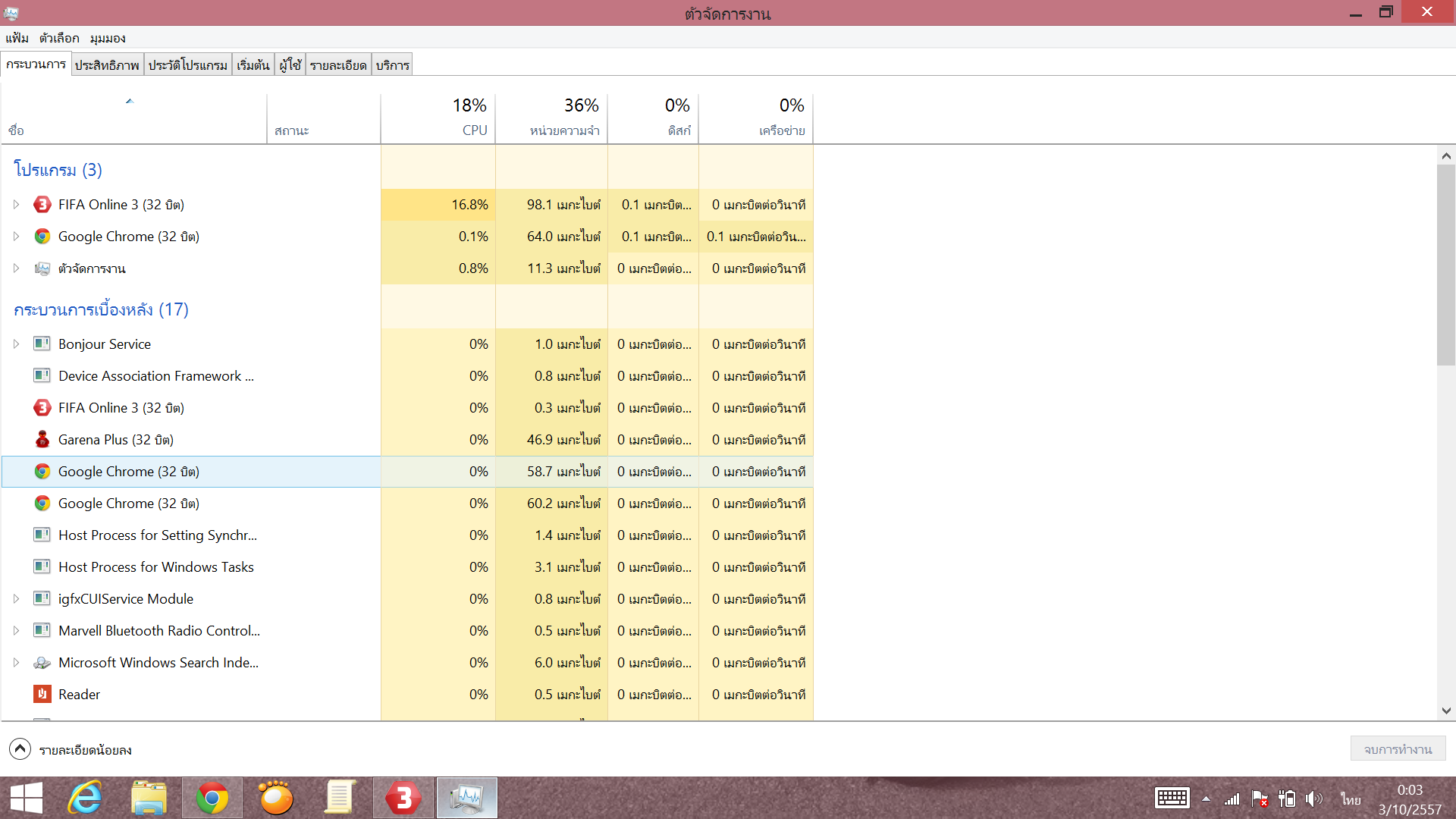Open the ตัวเลือก menu
The height and width of the screenshot is (819, 1456).
59,38
